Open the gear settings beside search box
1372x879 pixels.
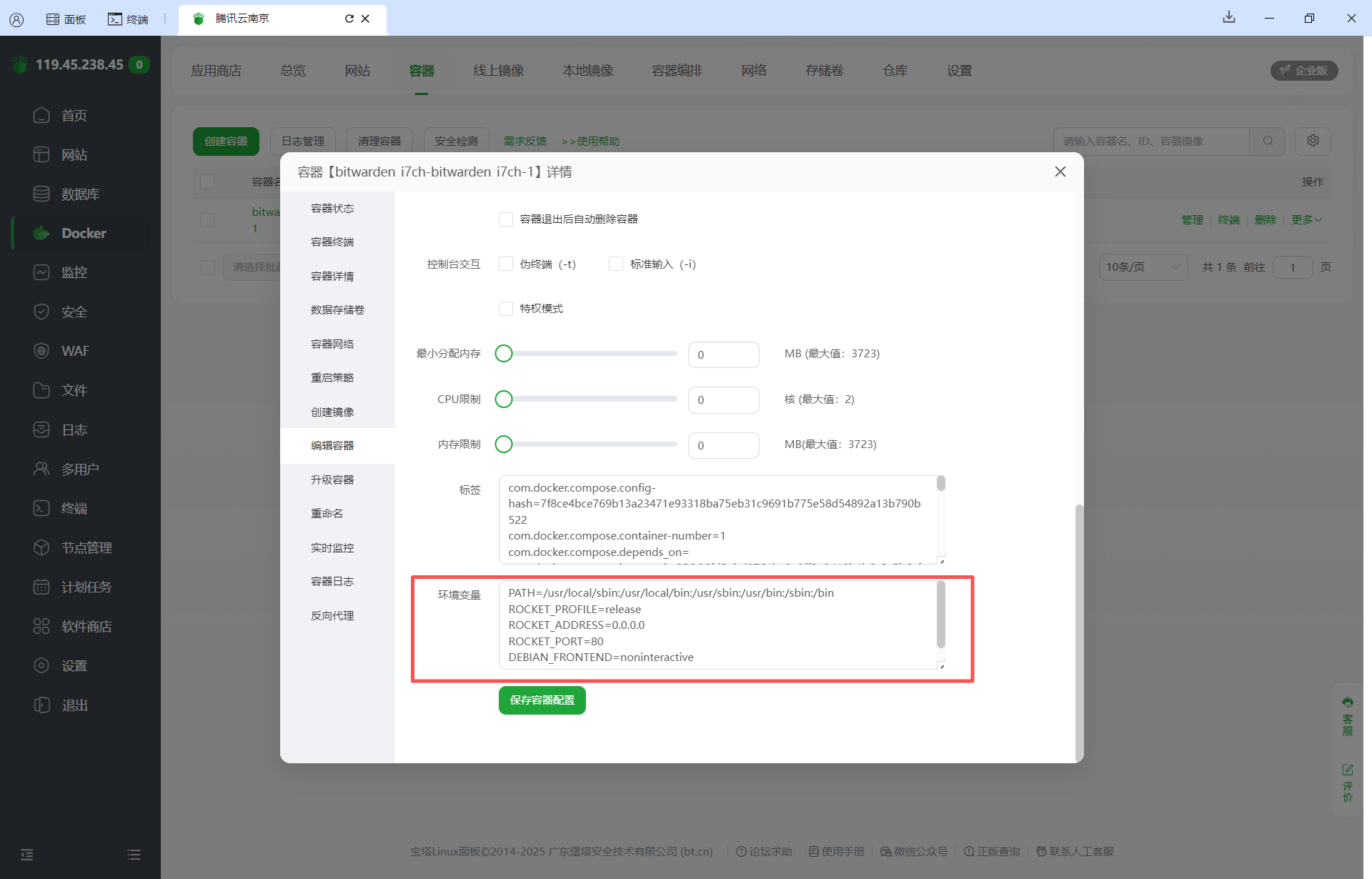pos(1313,141)
